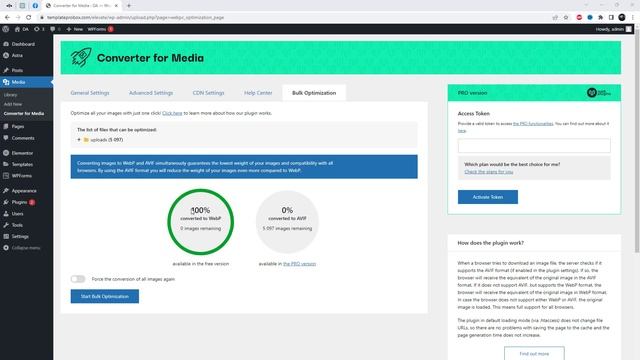Switch to General Settings tab

pyautogui.click(x=90, y=93)
